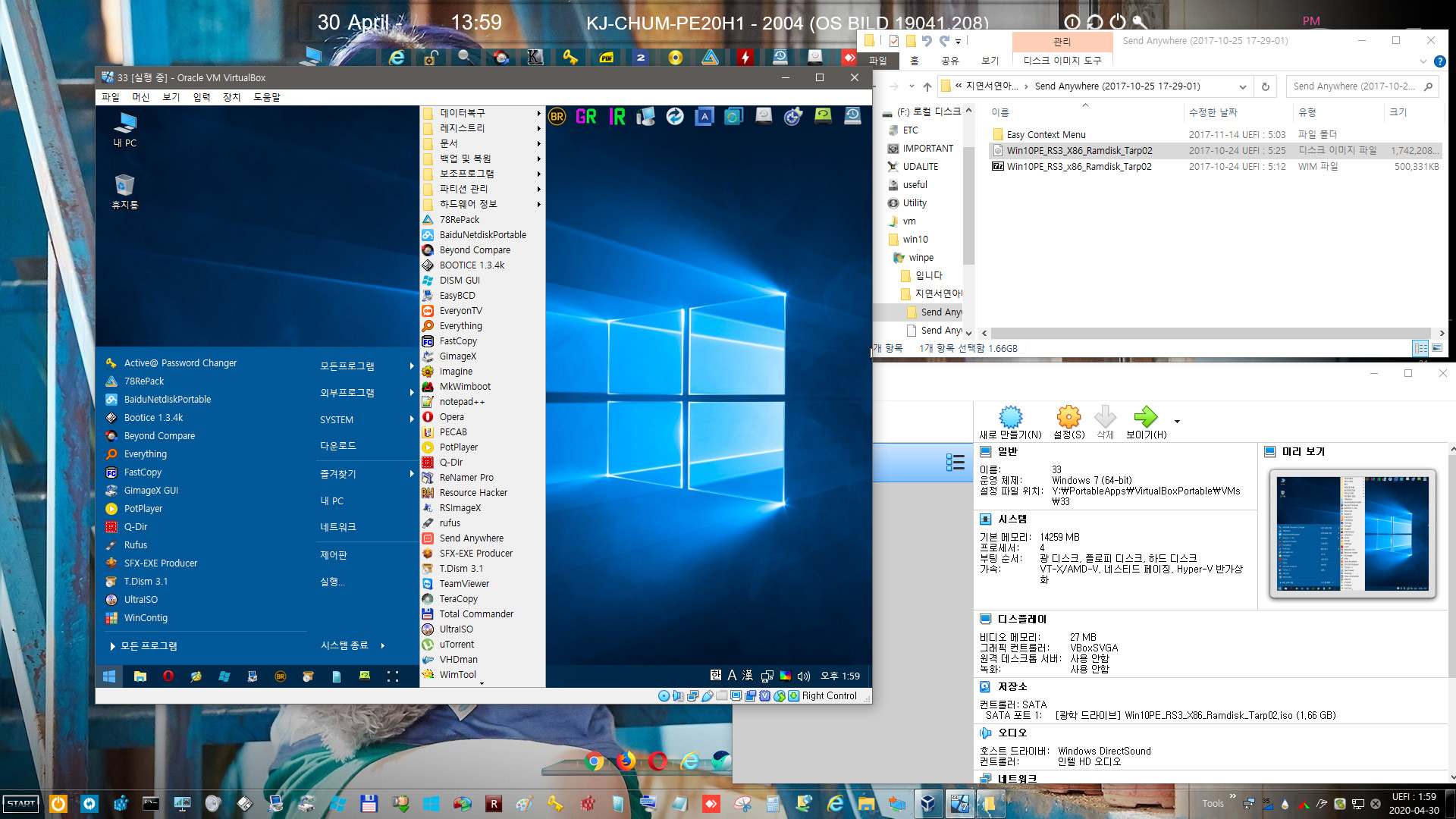Open the 장치 menu in VirtualBox window
Screen dimensions: 1456x819
[x=231, y=97]
